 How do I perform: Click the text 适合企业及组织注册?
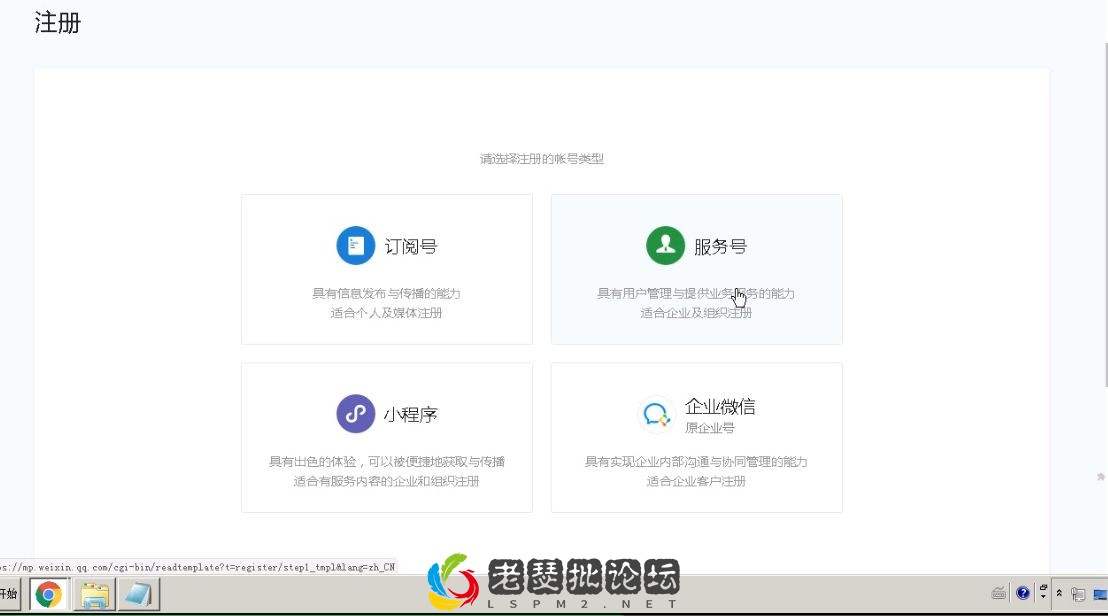tap(696, 313)
